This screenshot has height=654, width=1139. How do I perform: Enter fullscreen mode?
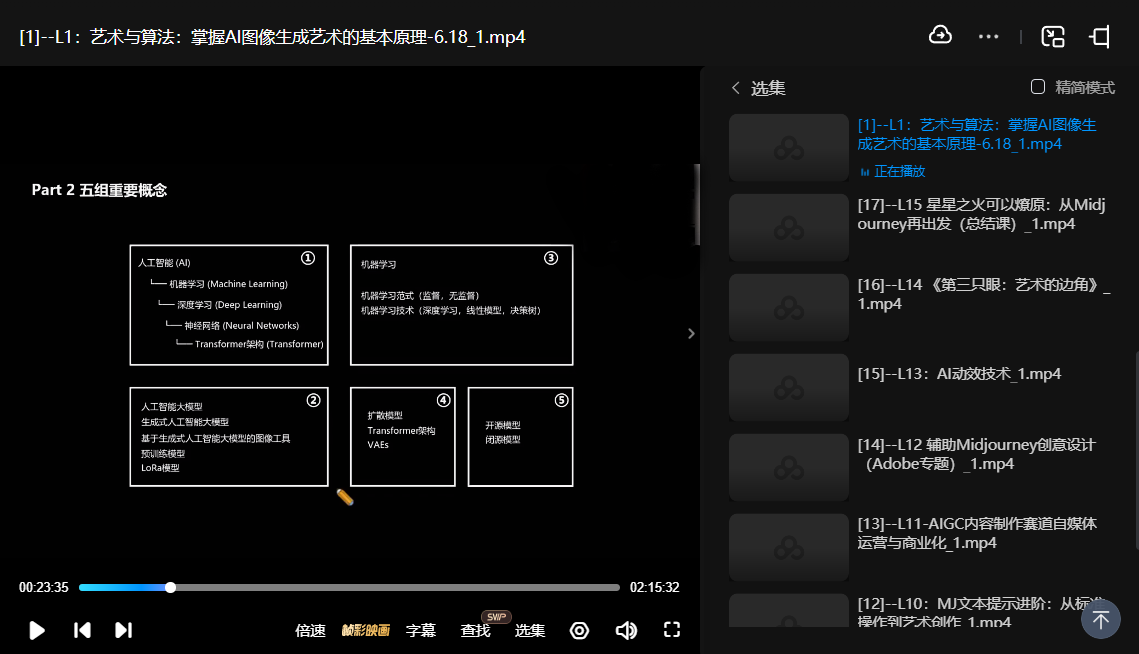click(672, 630)
